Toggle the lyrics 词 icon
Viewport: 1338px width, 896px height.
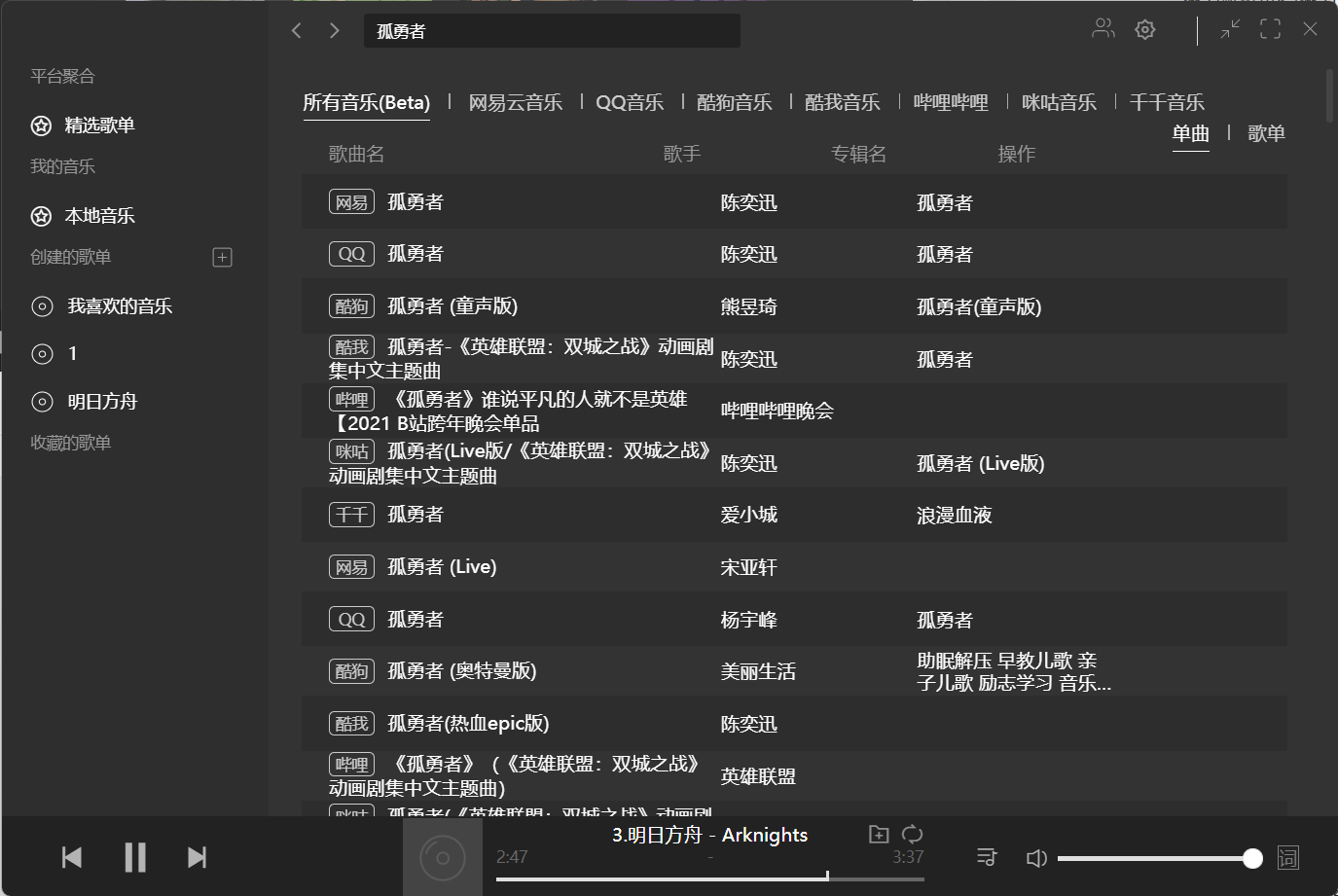(1288, 857)
